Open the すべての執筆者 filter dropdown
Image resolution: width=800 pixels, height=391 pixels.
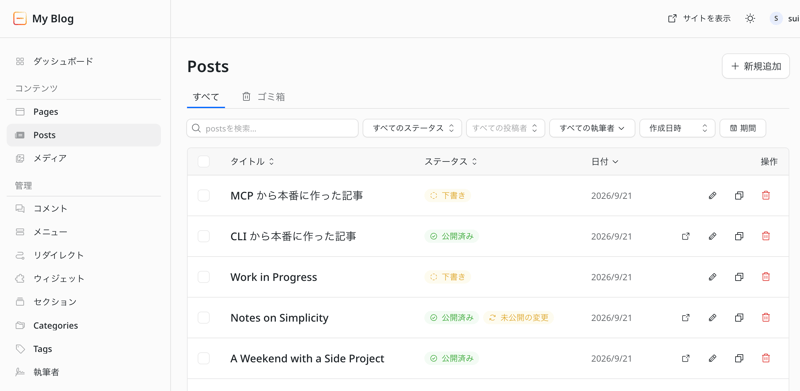pyautogui.click(x=592, y=128)
